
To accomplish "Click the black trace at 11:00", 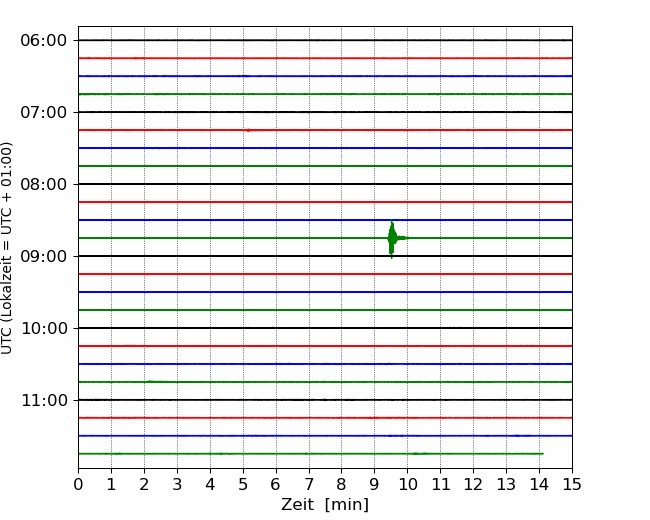I will [325, 400].
